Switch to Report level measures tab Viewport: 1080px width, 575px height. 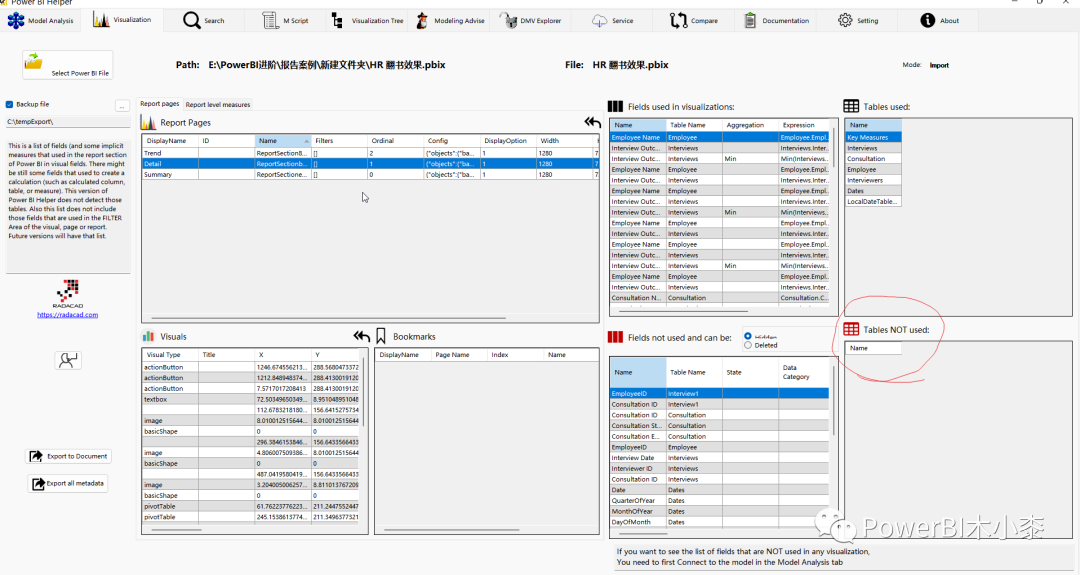point(218,105)
